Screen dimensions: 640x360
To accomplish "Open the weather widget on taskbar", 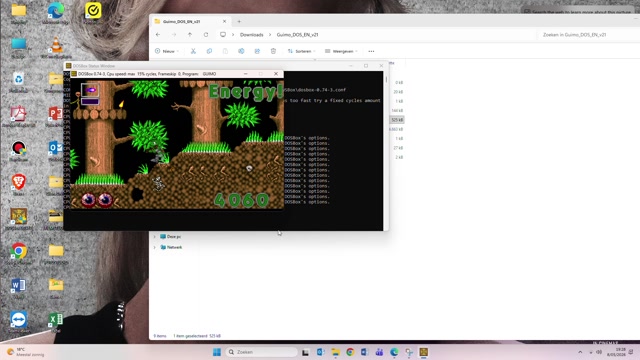I will [x=25, y=352].
